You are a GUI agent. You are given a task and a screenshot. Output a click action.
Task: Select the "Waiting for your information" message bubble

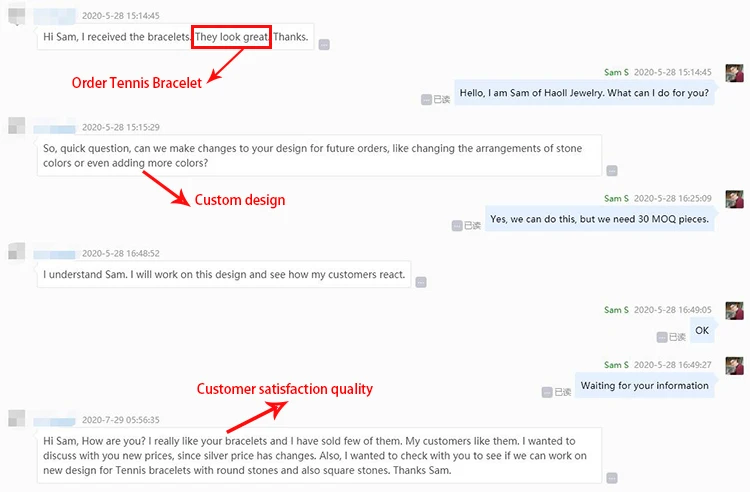pyautogui.click(x=645, y=386)
